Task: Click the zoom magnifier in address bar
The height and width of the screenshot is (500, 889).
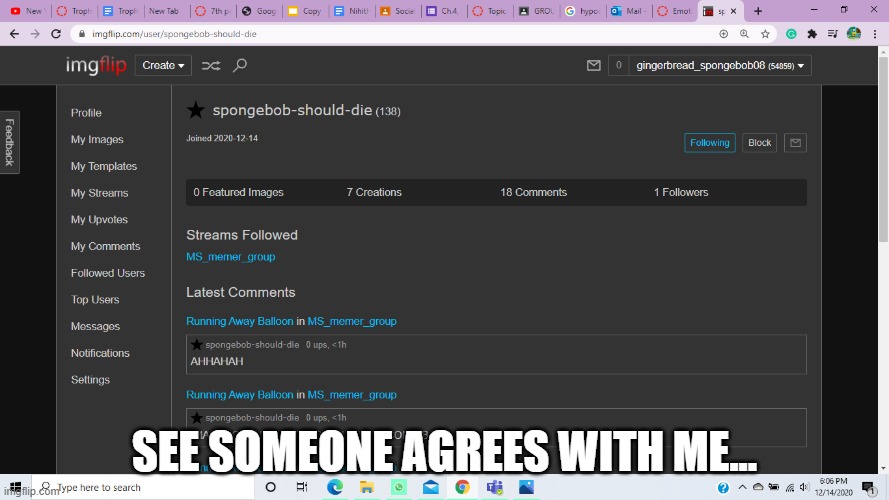Action: coord(744,34)
